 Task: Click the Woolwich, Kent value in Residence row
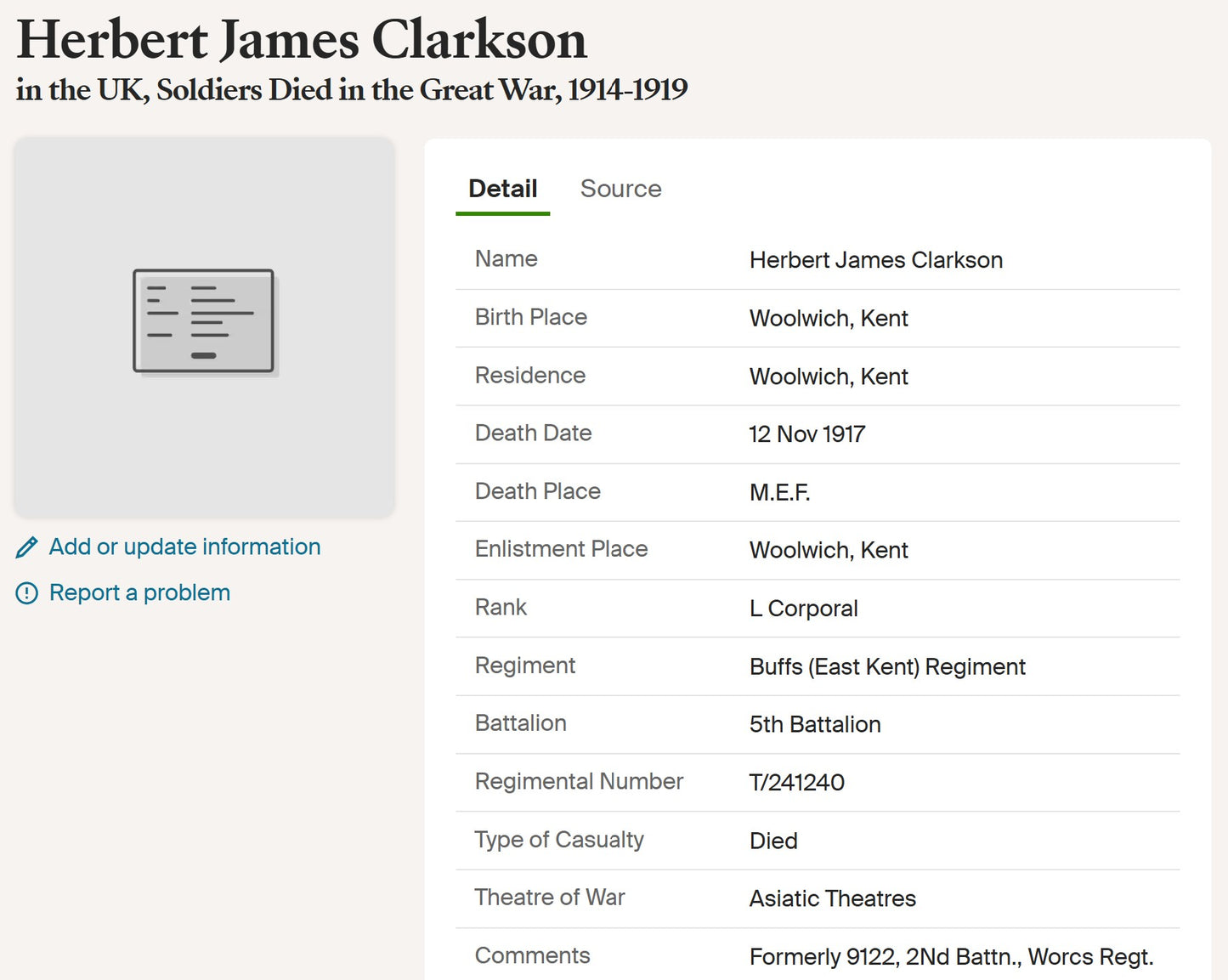pos(829,377)
